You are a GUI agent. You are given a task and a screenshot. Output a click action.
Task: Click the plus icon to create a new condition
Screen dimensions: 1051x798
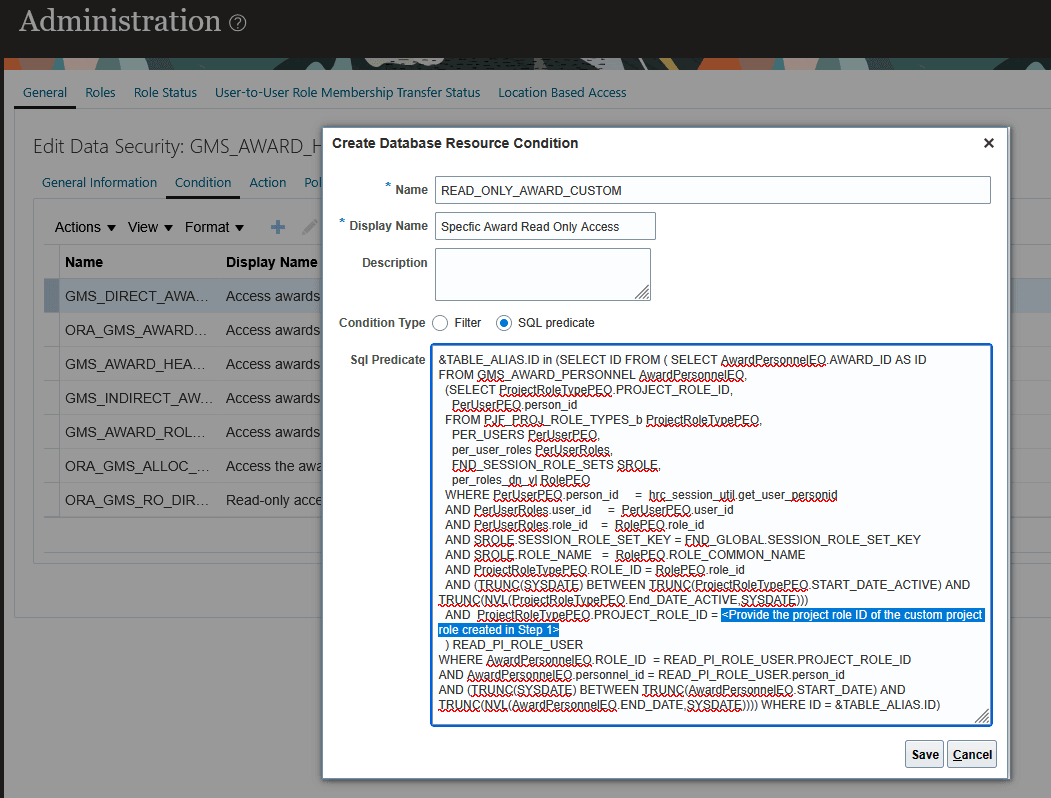278,227
